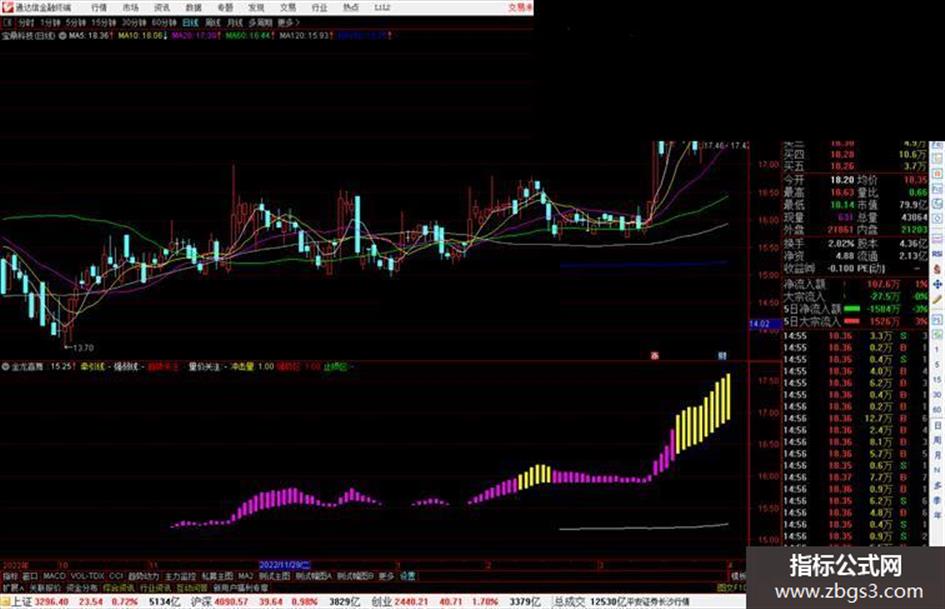Viewport: 945px width, 609px height.
Task: Apply the 趋势动力 indicator
Action: (x=143, y=576)
